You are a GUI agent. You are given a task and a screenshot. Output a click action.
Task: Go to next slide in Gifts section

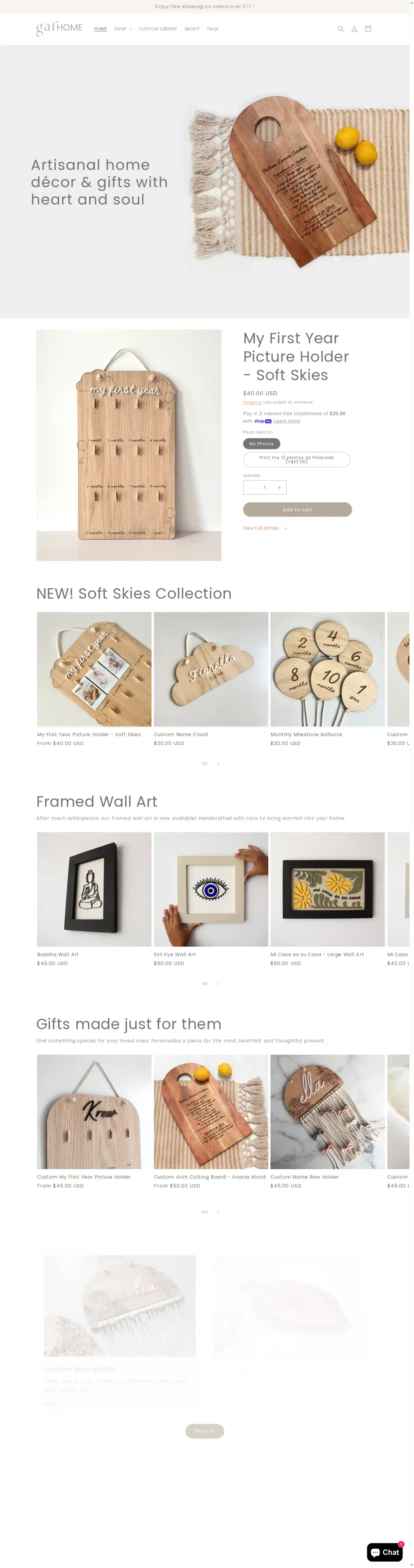tap(218, 1212)
